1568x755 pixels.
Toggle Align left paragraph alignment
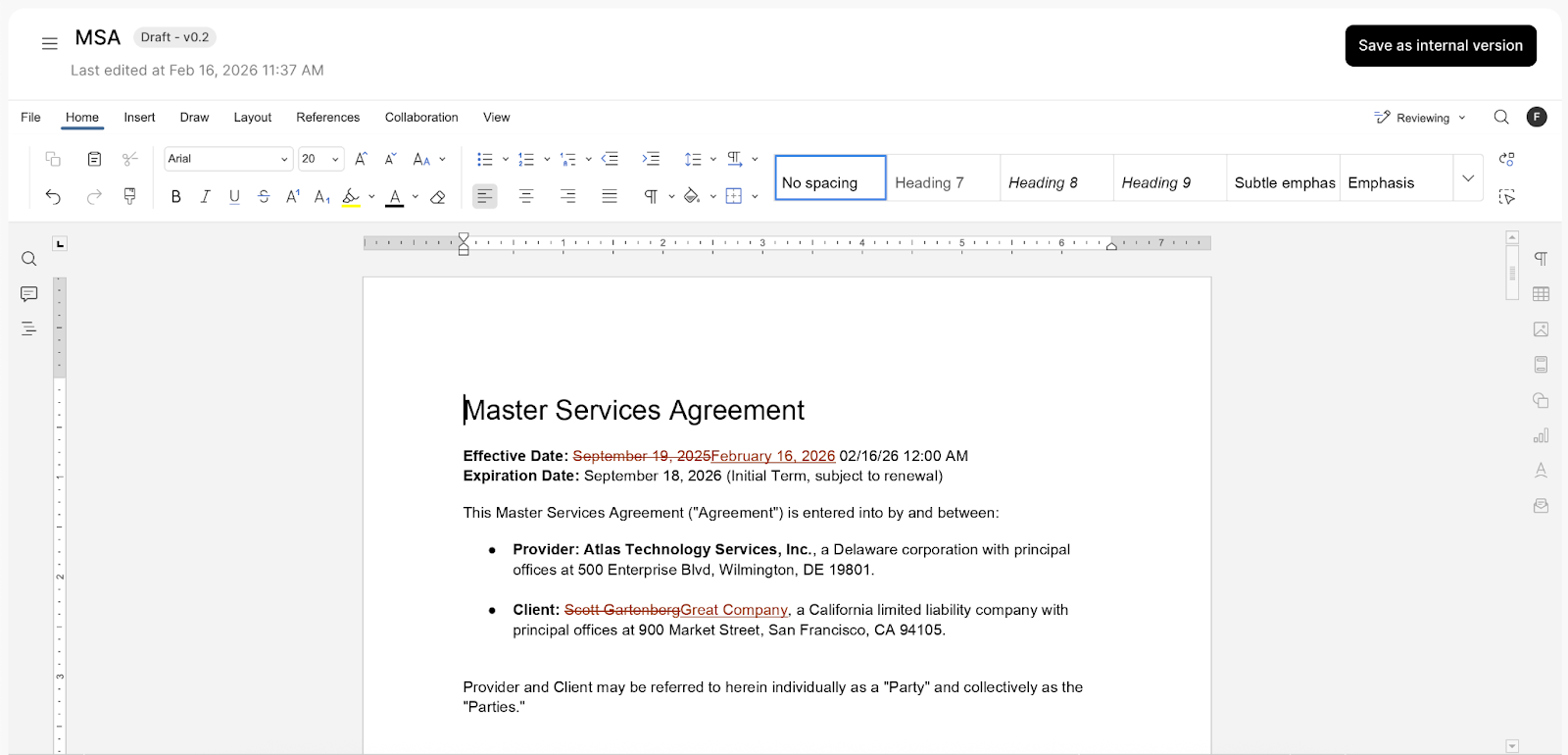coord(485,197)
